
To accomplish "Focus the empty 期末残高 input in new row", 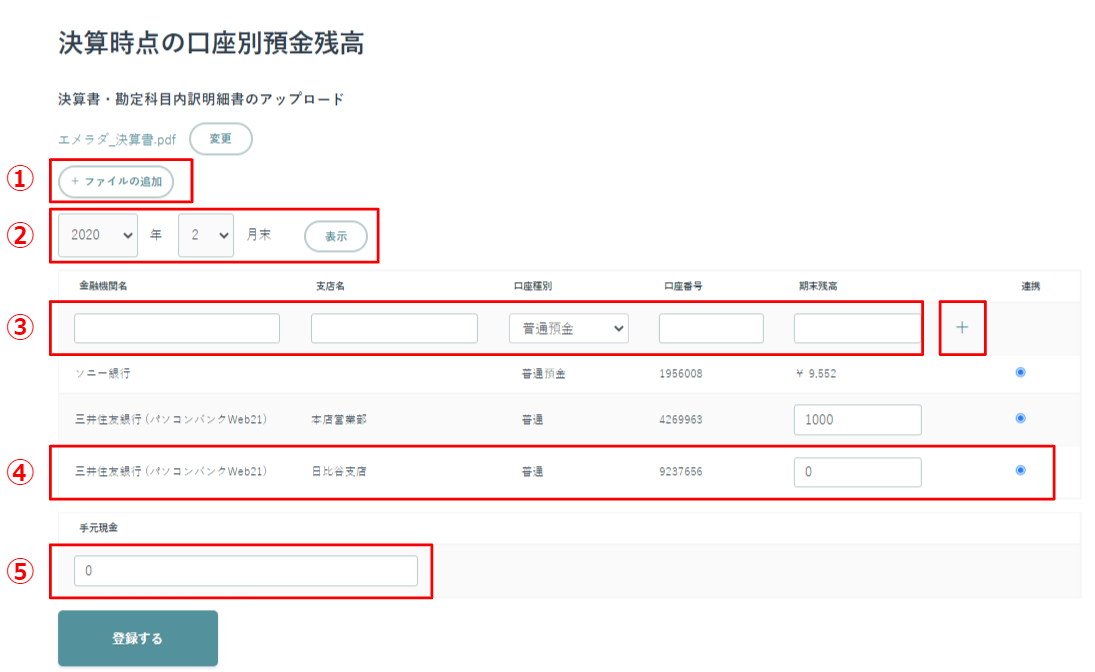I will tap(858, 328).
